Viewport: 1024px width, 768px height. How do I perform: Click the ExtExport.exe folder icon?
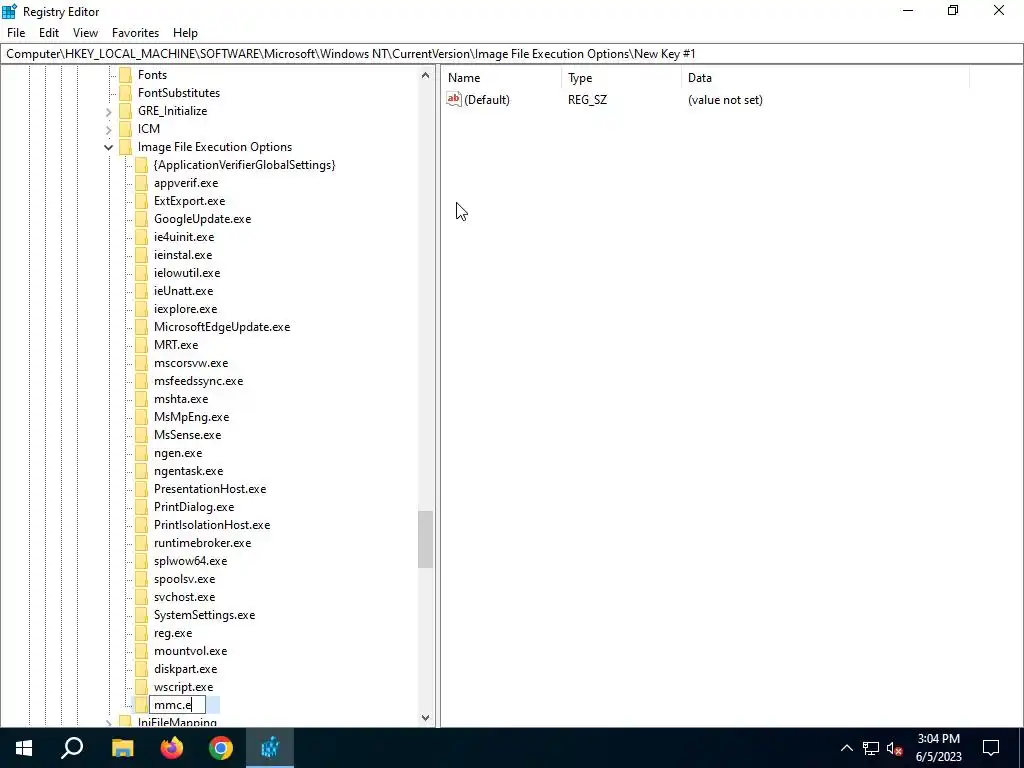tap(142, 200)
